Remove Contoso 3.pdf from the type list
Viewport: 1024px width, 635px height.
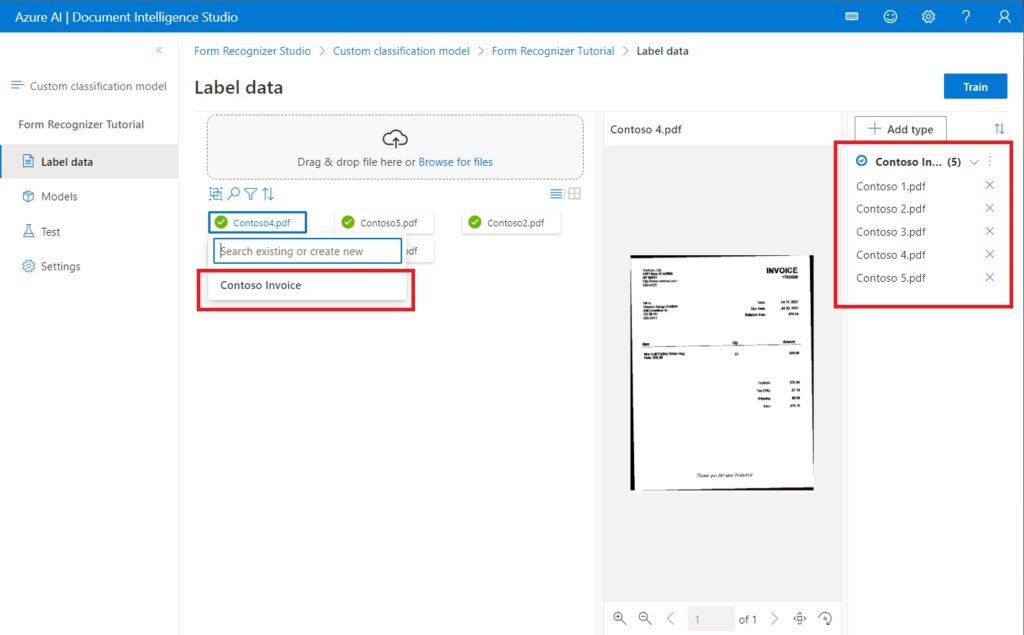click(989, 231)
